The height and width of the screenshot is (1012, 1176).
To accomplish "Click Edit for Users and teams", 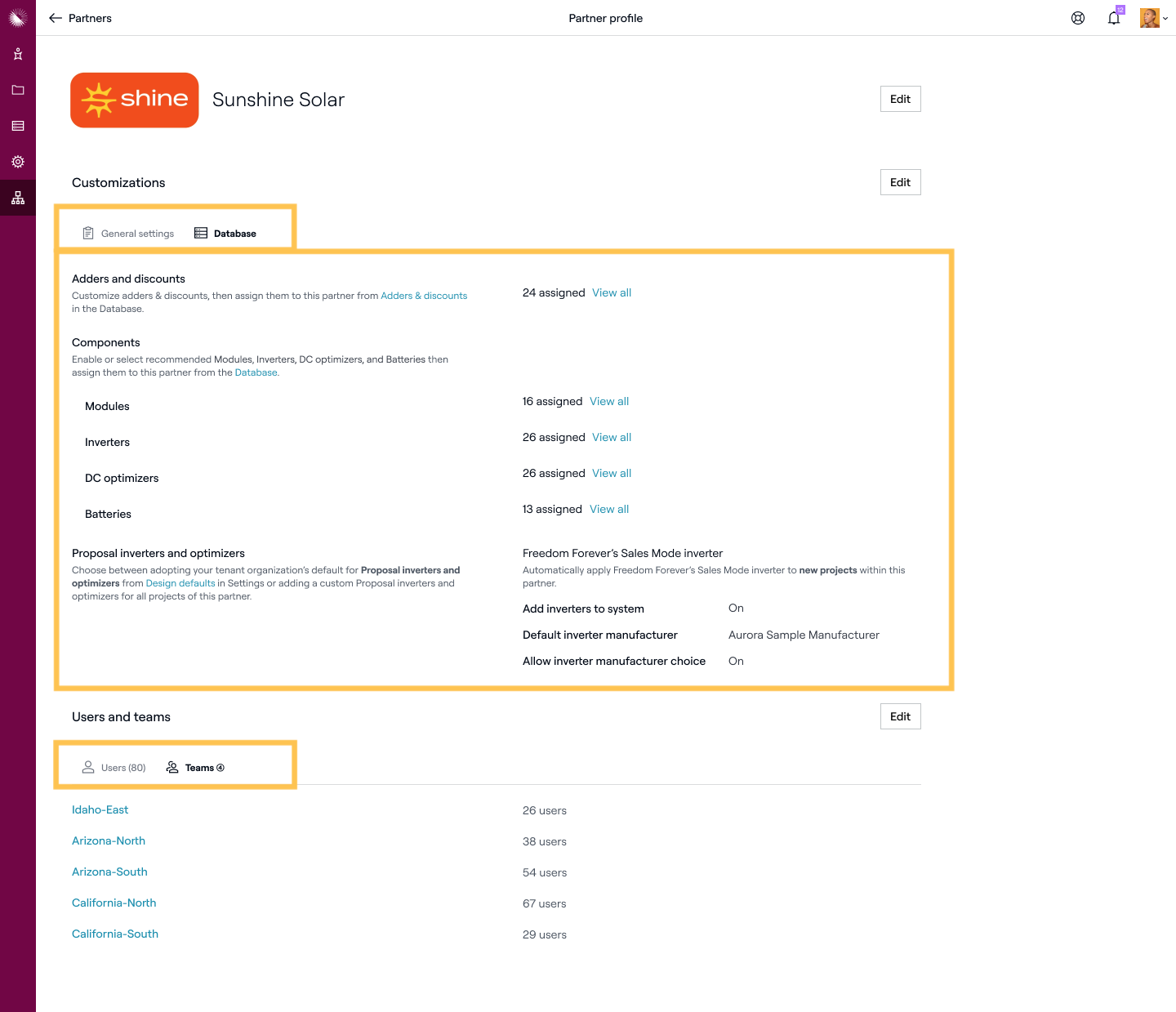I will (900, 716).
